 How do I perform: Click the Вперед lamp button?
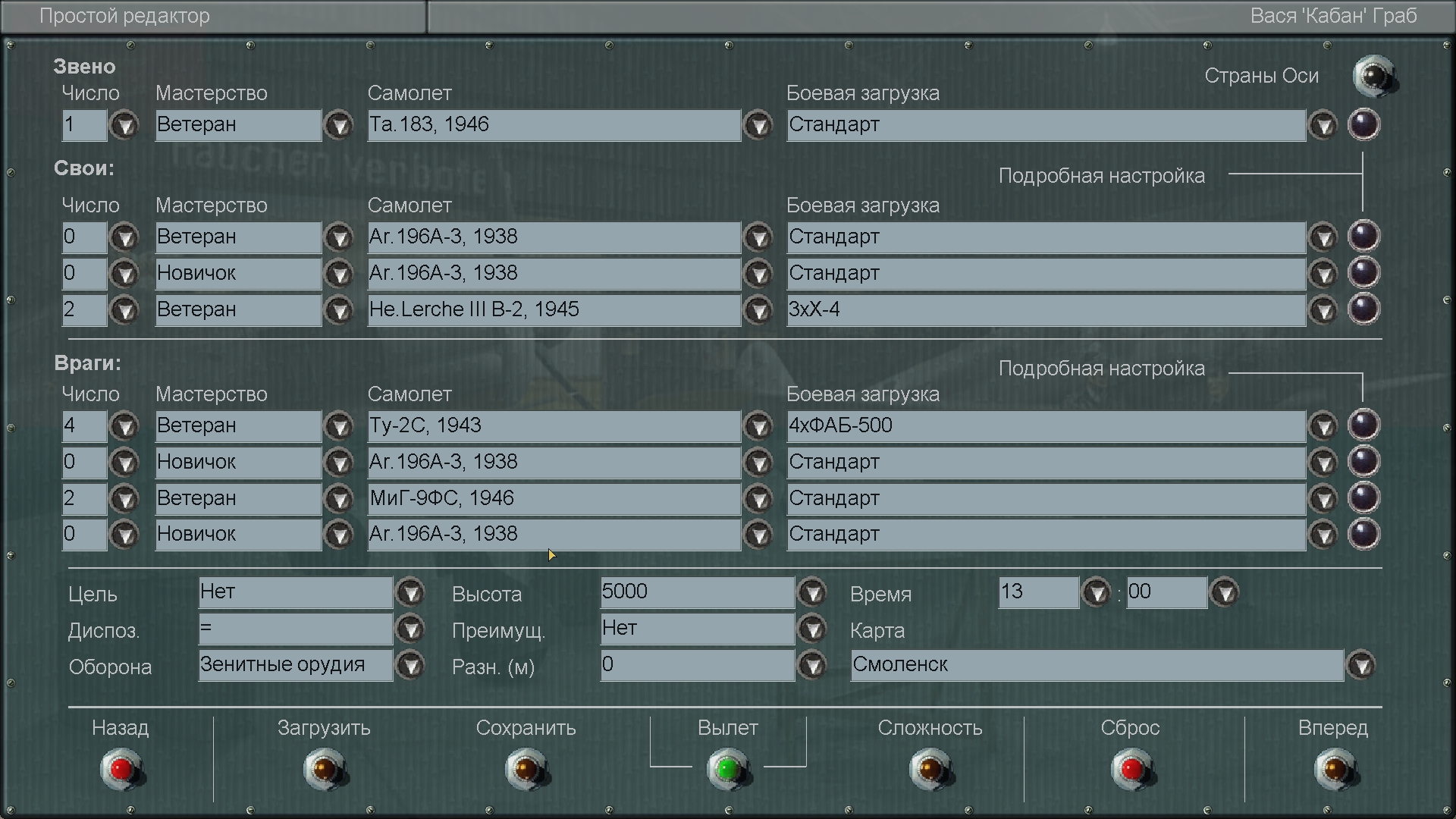tap(1335, 769)
